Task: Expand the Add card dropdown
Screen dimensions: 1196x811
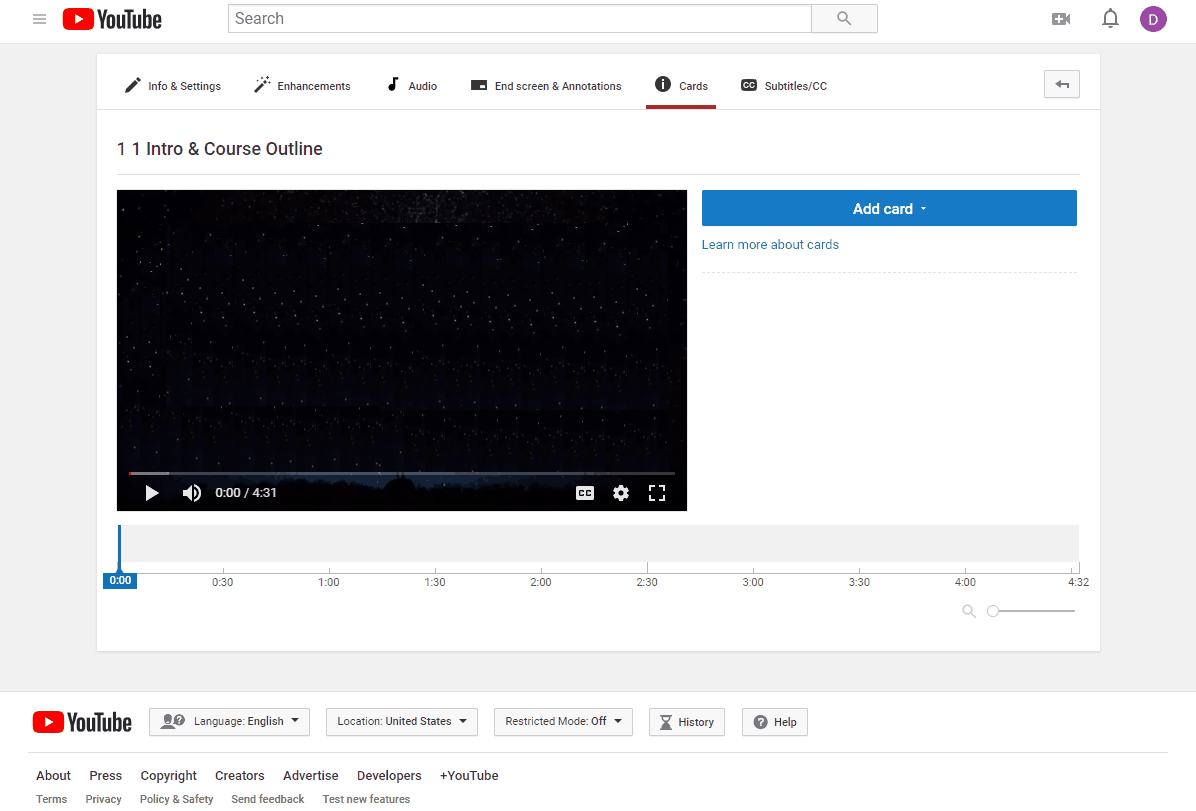Action: pyautogui.click(x=889, y=208)
